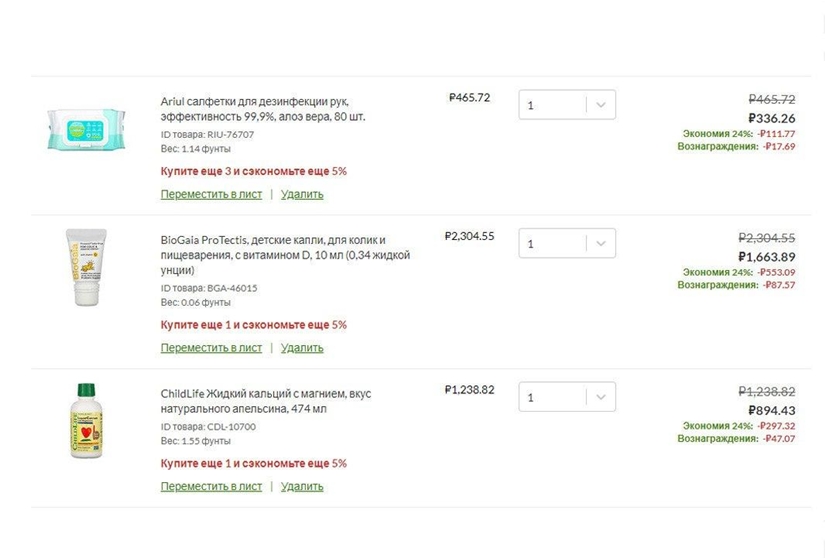Click the ChildLife liquid calcium title
The width and height of the screenshot is (825, 558).
tap(265, 401)
